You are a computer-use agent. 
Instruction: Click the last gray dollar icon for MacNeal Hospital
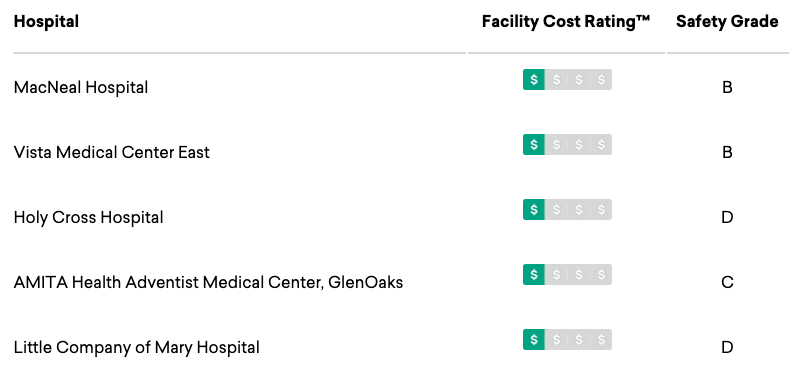[602, 80]
